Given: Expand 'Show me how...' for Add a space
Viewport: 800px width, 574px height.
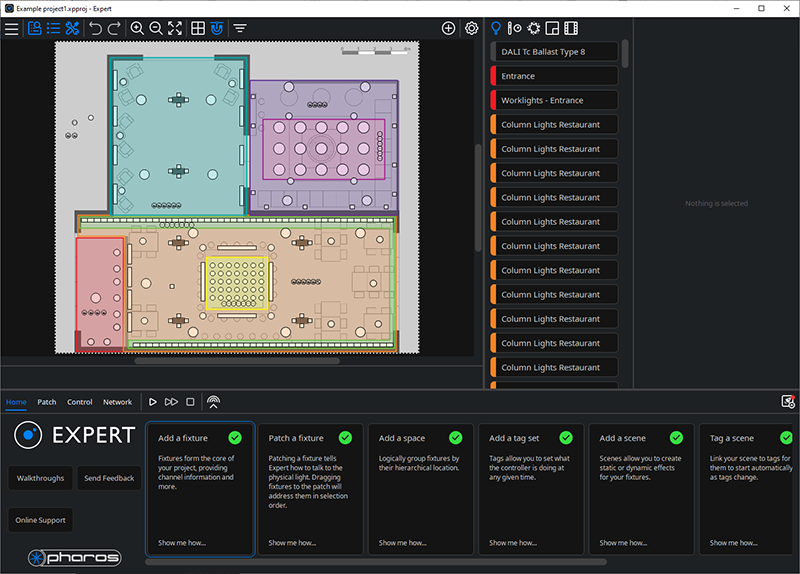Looking at the screenshot, I should 403,543.
